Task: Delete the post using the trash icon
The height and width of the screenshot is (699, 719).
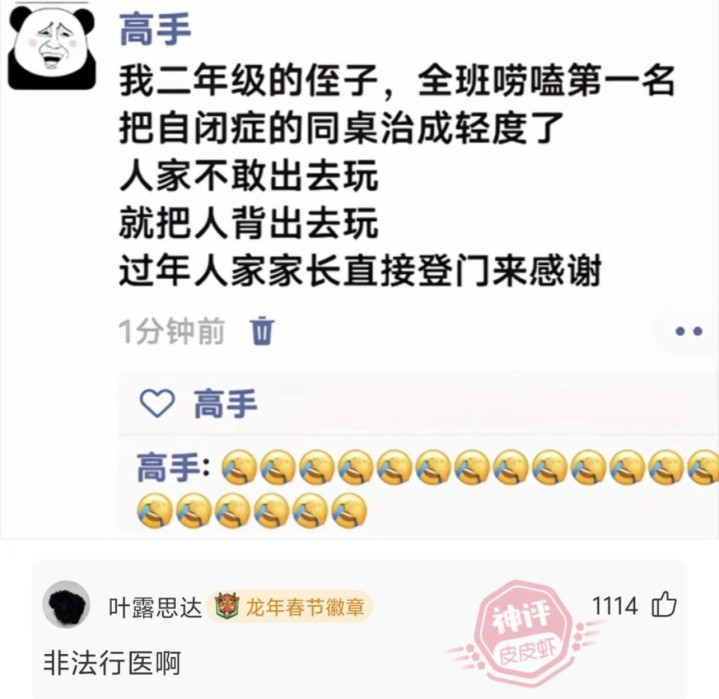Action: [262, 330]
